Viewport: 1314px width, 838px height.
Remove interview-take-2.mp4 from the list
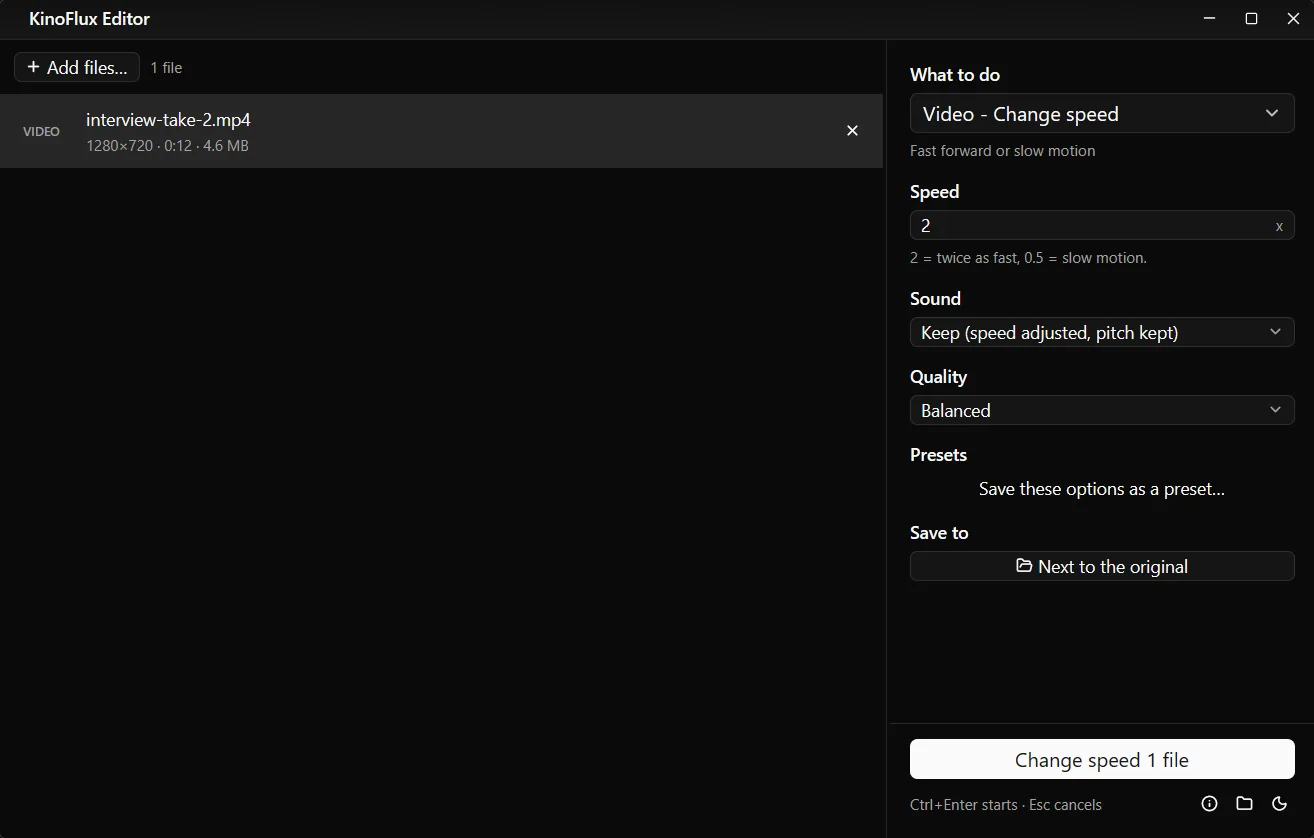coord(852,131)
